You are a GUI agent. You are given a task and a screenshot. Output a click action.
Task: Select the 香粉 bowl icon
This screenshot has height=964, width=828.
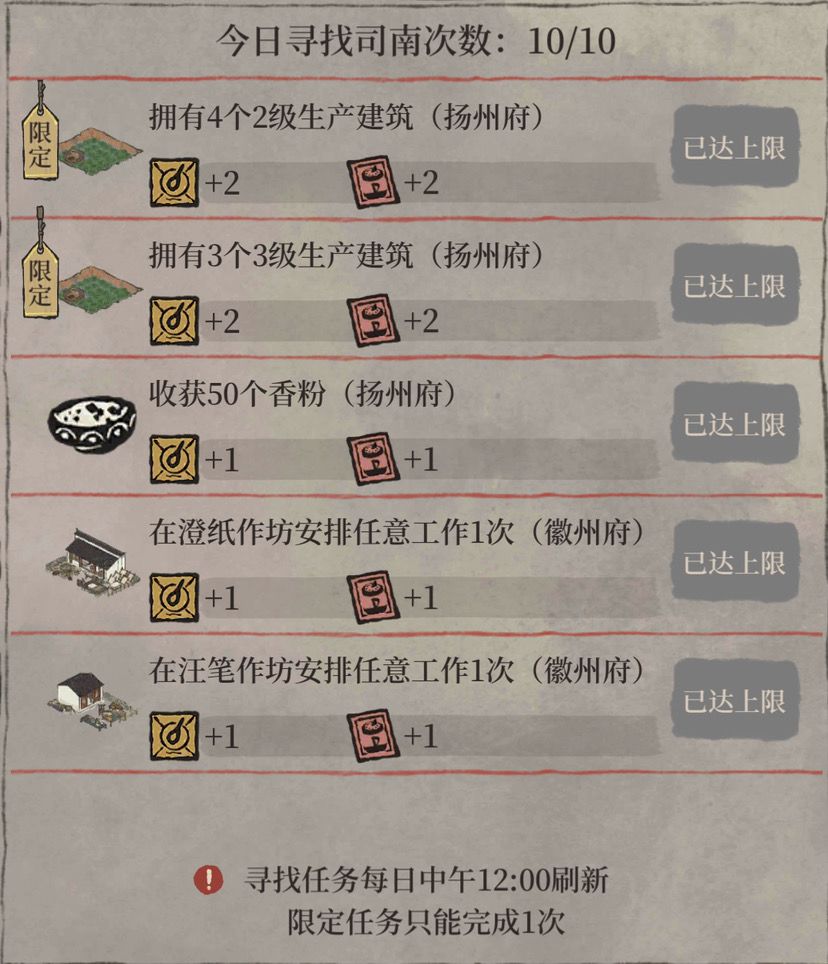92,424
